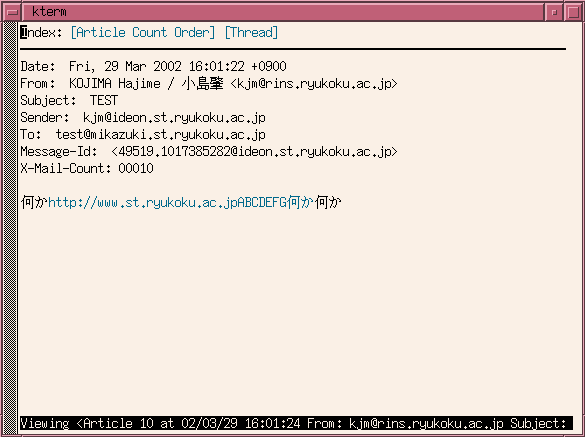This screenshot has width=585, height=437.
Task: Open the kterm window menu button
Action: point(12,12)
